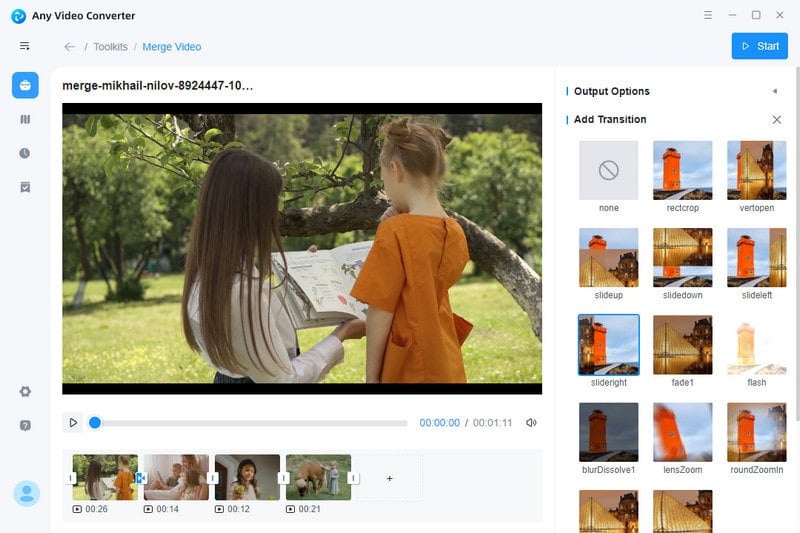Select the slidedown transition
Viewport: 800px width, 533px height.
[683, 258]
